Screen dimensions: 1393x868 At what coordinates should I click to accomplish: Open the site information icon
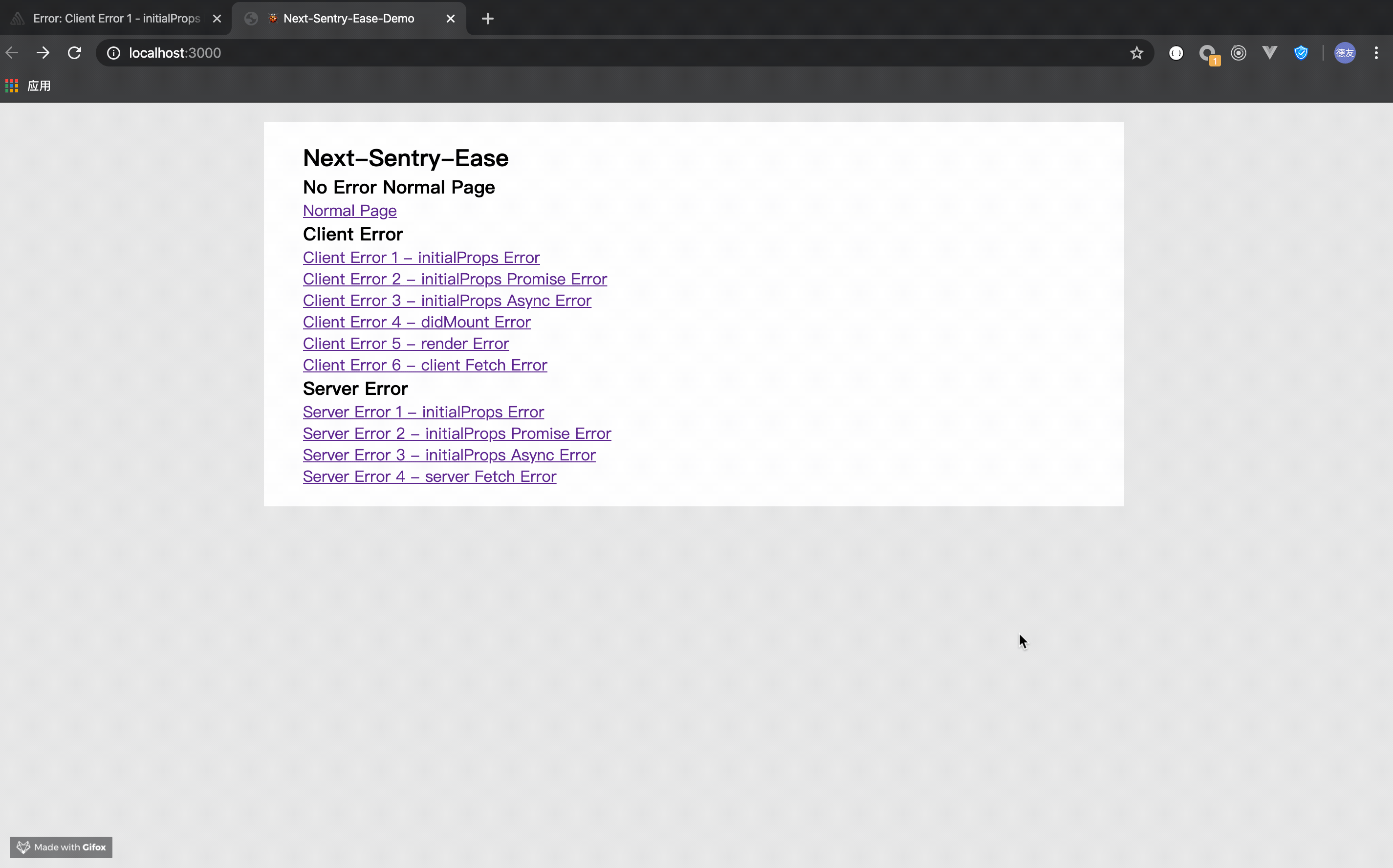pyautogui.click(x=114, y=53)
